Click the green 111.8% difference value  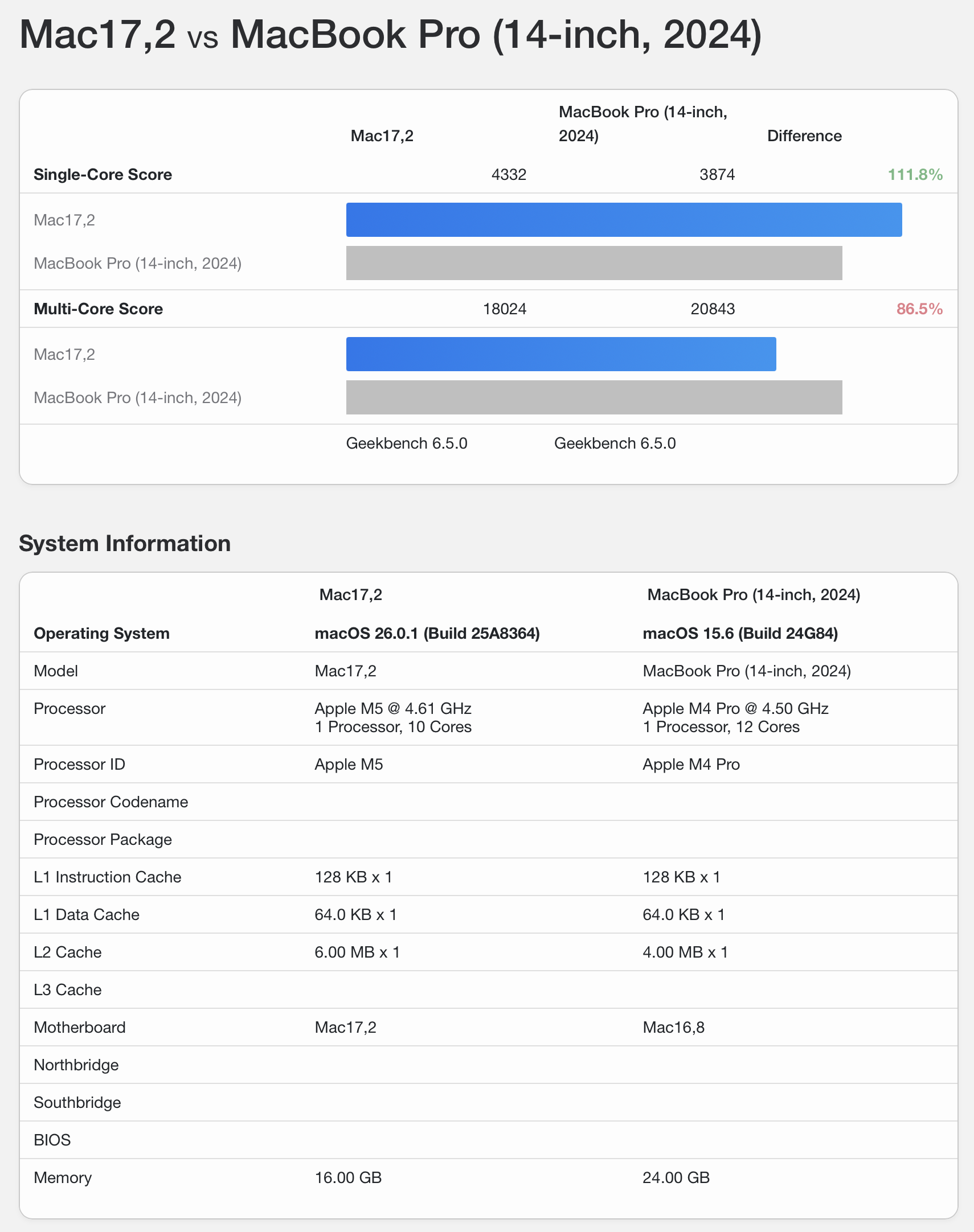tap(914, 174)
